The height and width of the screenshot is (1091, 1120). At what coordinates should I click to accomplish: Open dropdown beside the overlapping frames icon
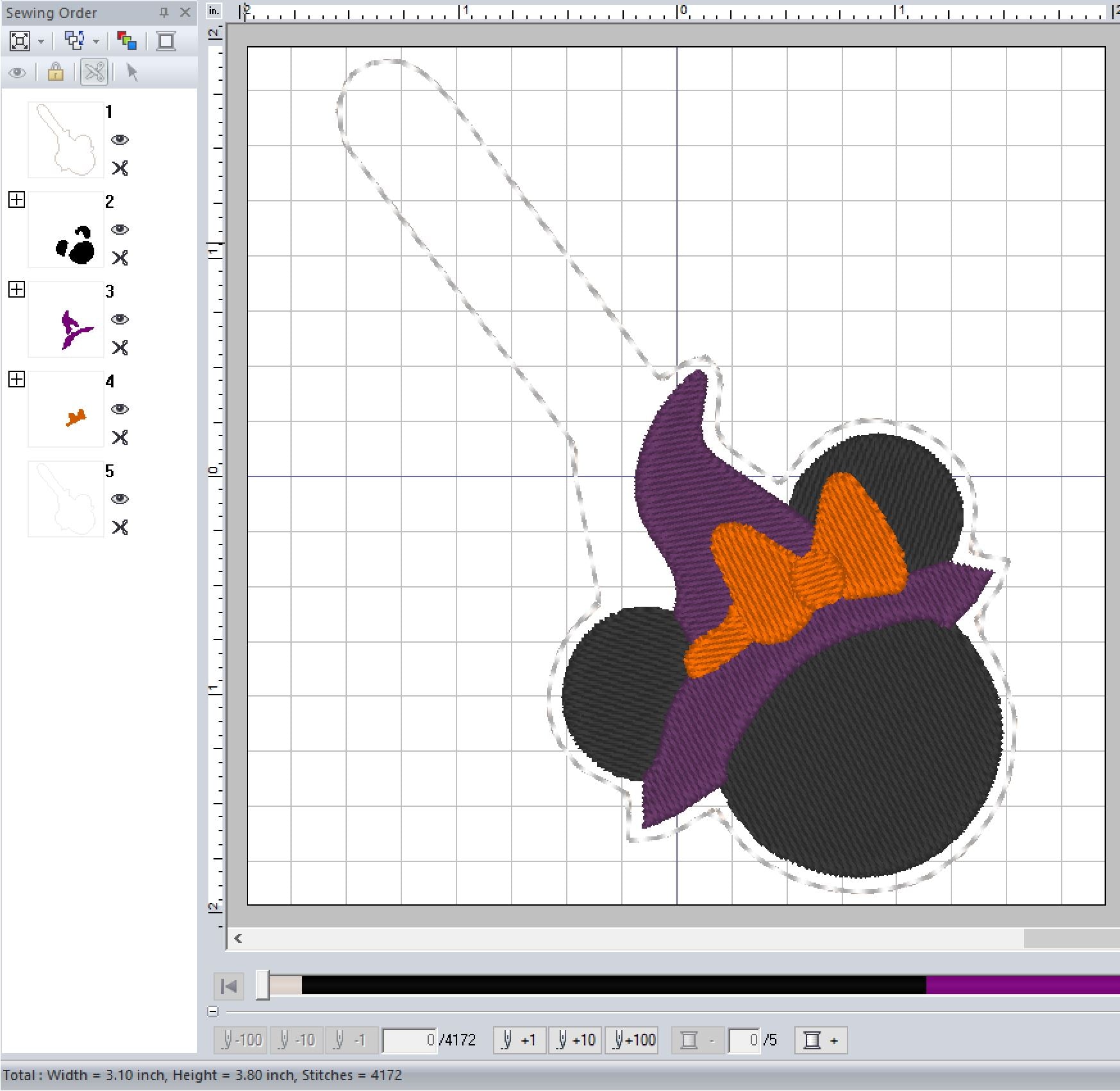pyautogui.click(x=96, y=42)
